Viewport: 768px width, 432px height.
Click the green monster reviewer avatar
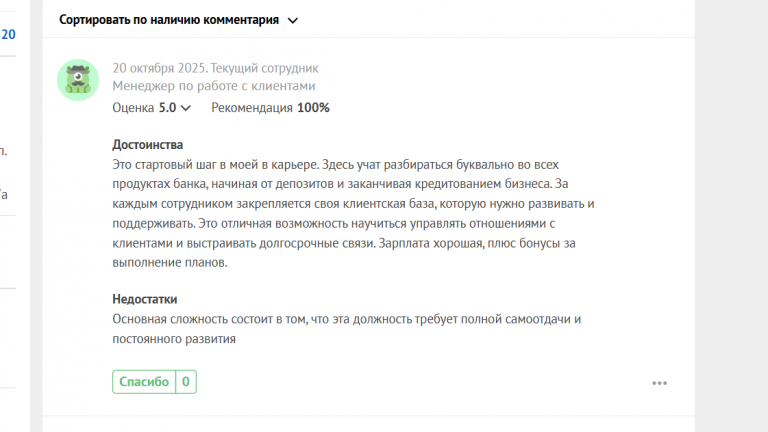point(77,79)
